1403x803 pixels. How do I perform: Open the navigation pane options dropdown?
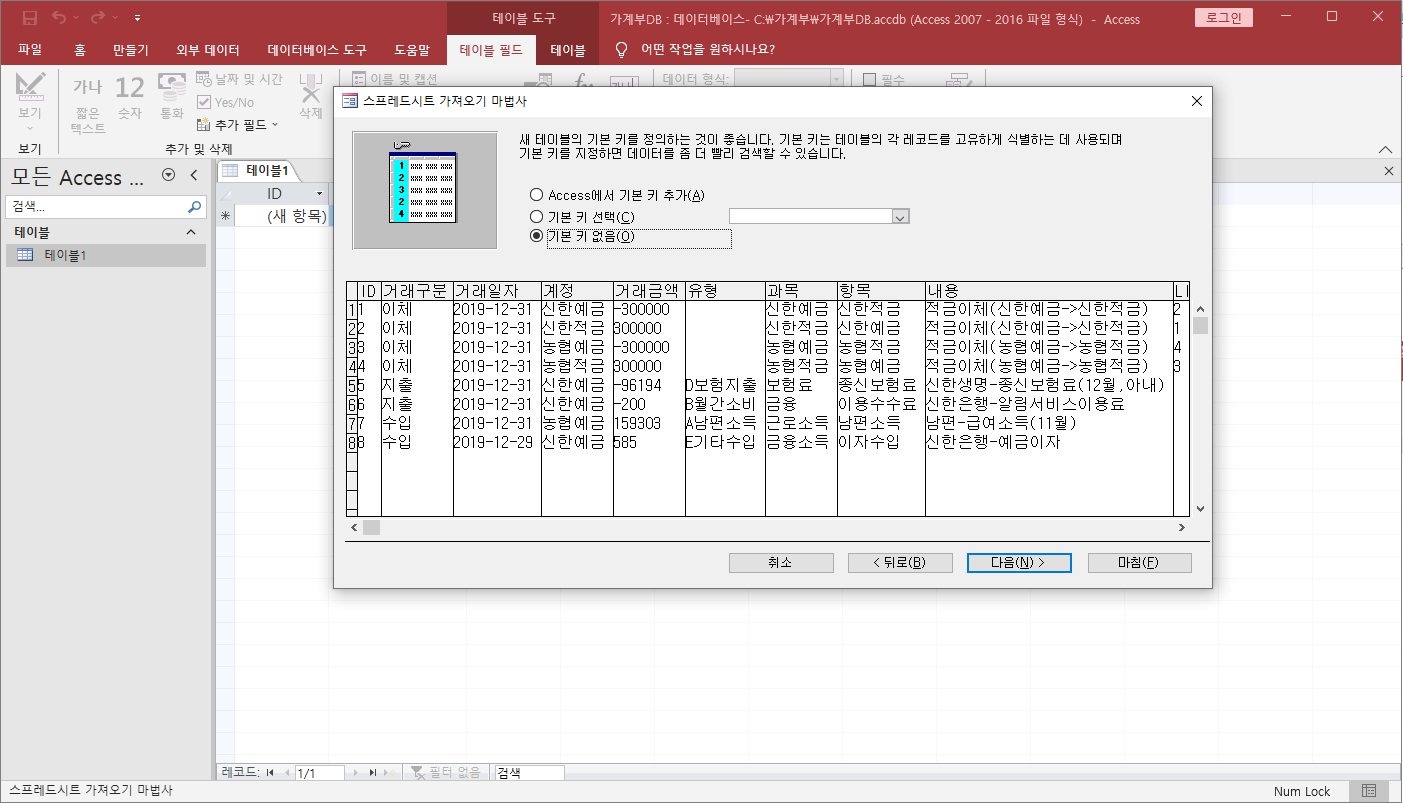[168, 176]
